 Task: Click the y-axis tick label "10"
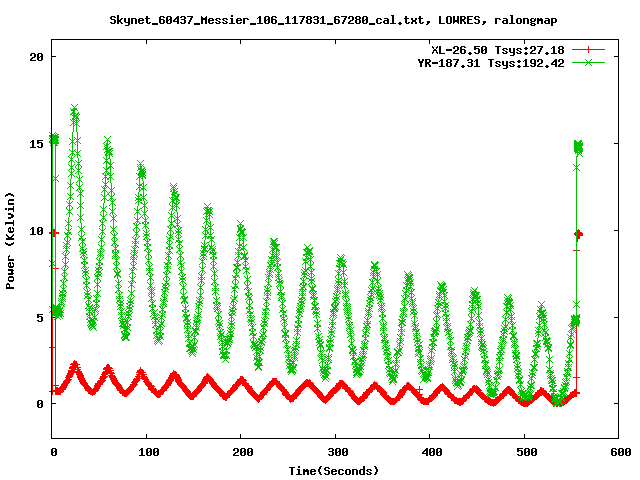click(36, 231)
